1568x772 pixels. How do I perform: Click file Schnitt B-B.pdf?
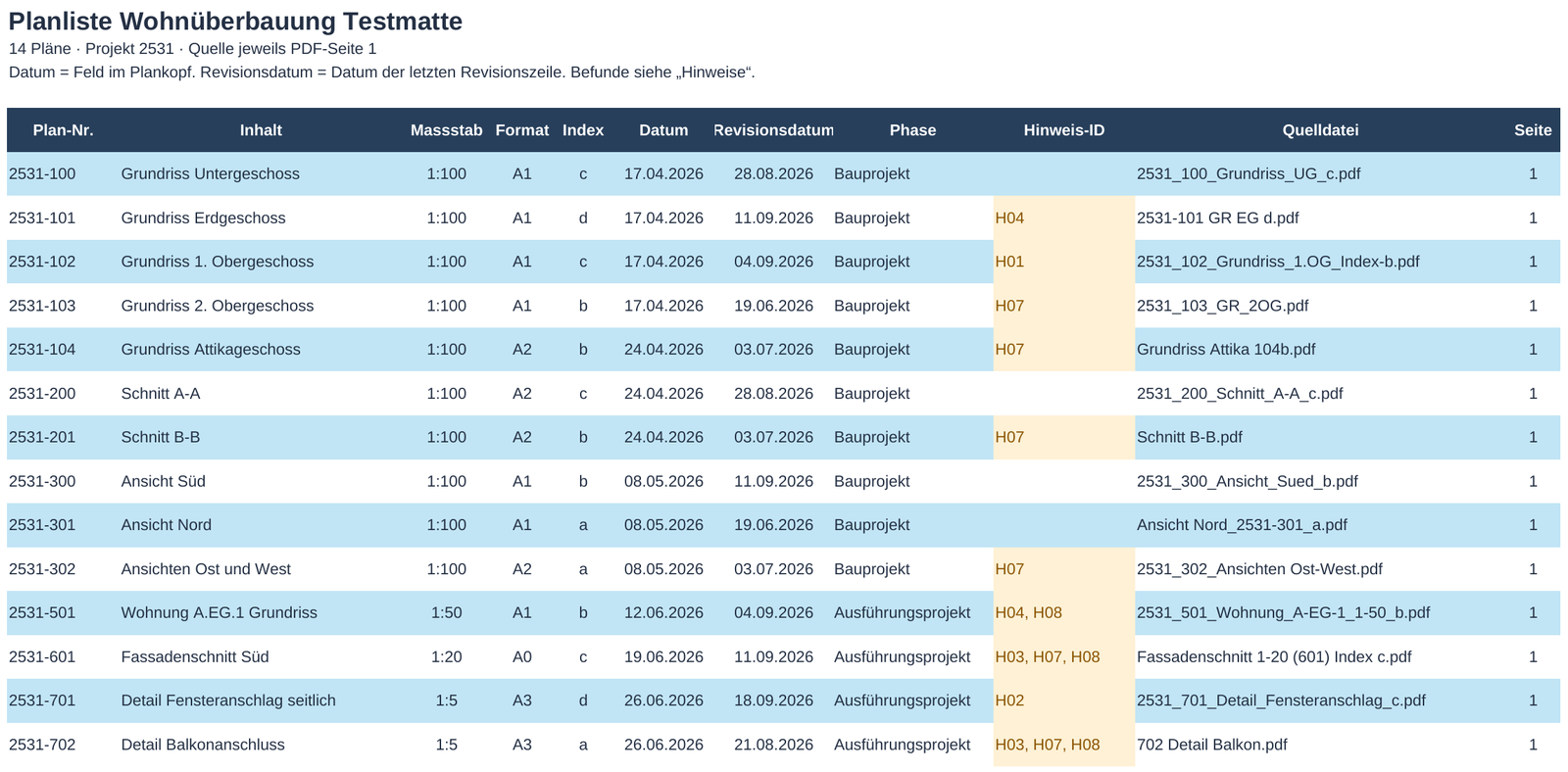[x=1189, y=437]
